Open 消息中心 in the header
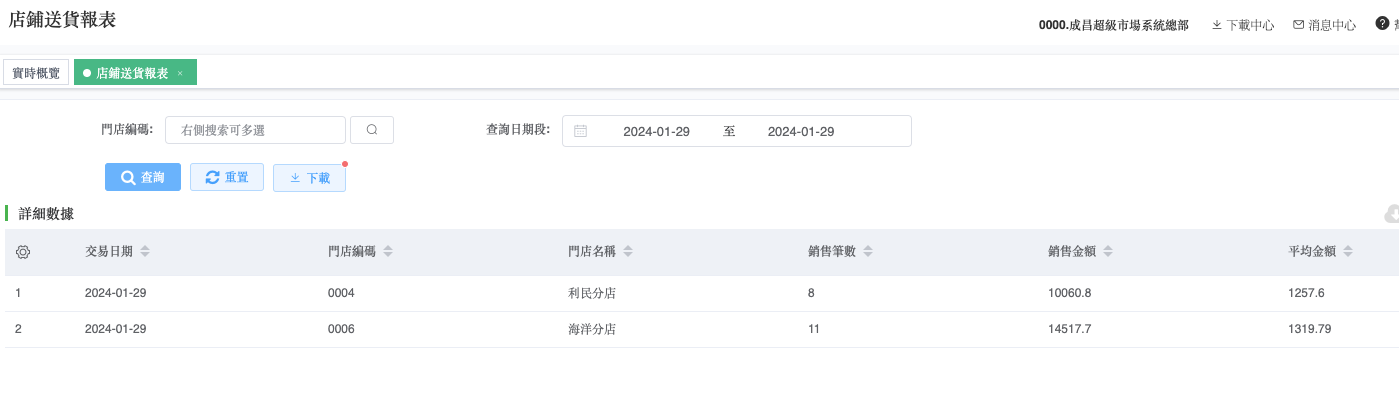 pyautogui.click(x=1324, y=25)
